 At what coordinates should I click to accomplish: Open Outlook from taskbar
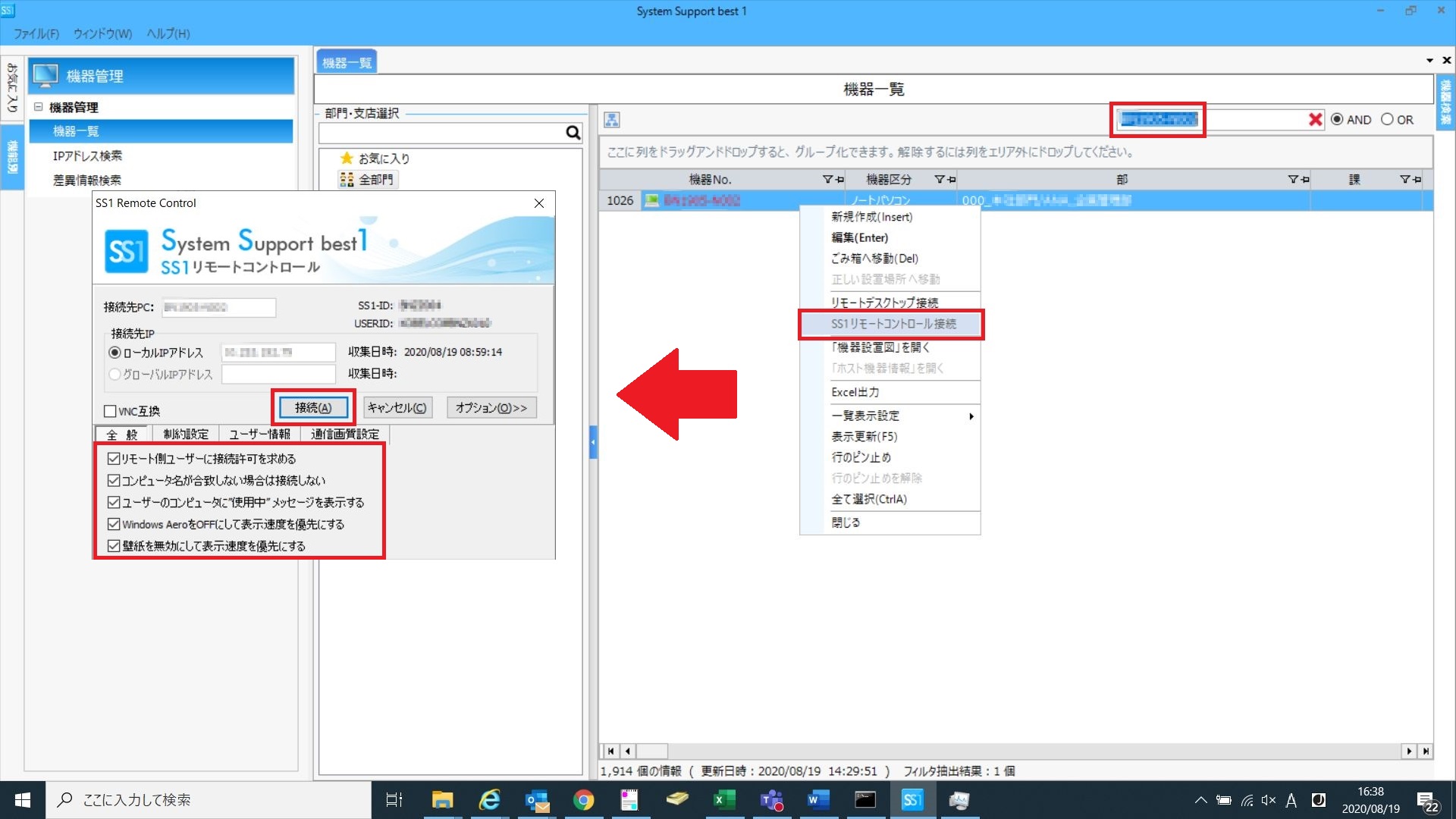pyautogui.click(x=537, y=800)
